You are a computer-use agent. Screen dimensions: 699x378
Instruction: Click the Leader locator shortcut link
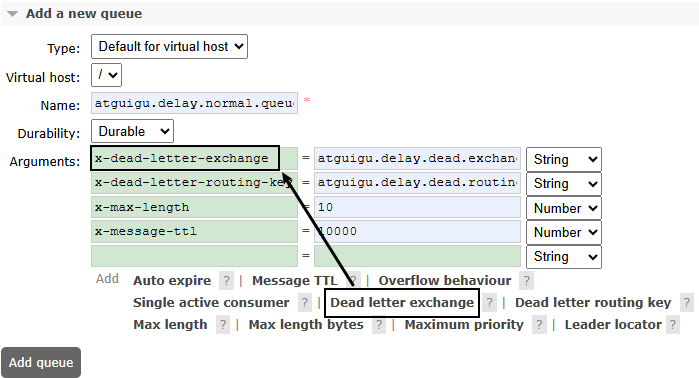(x=613, y=325)
